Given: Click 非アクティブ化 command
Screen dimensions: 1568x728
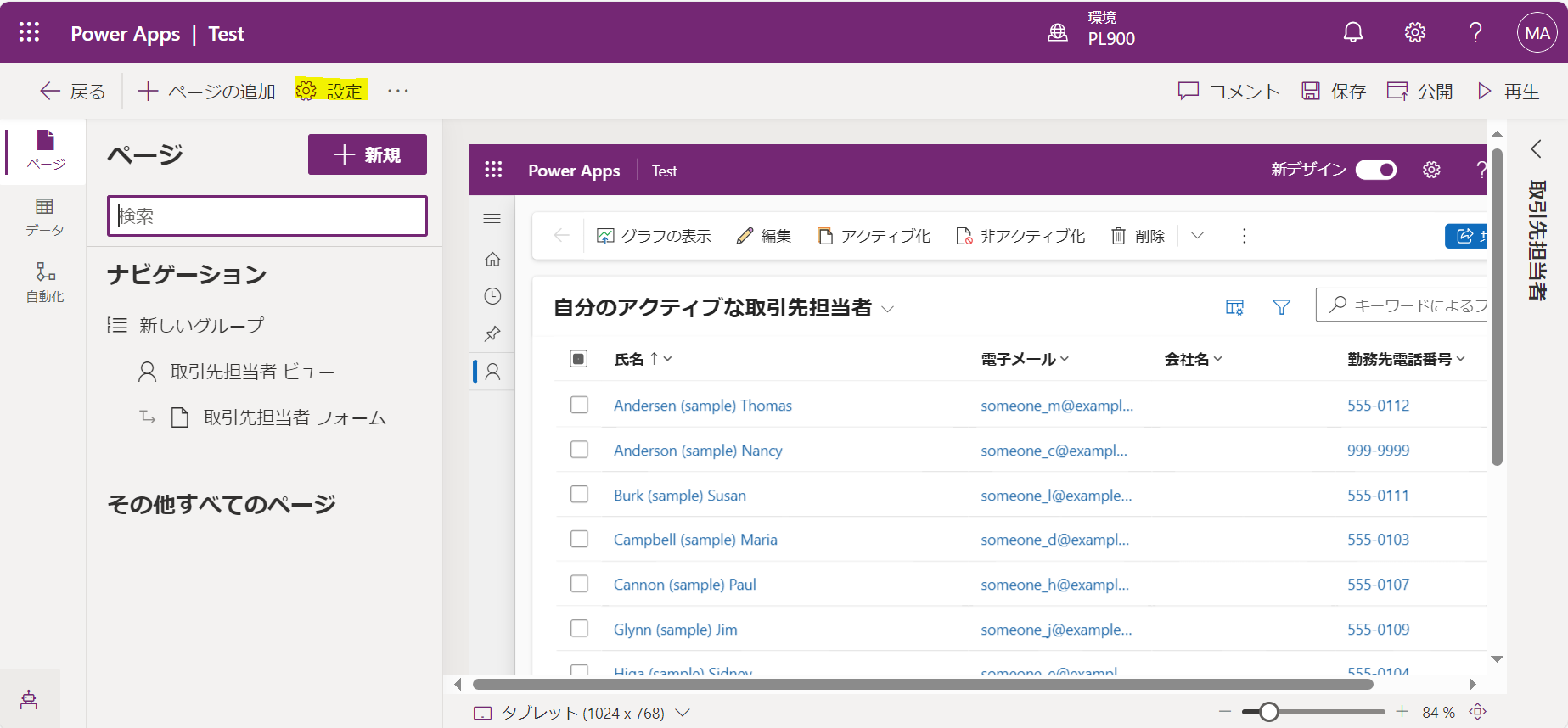Looking at the screenshot, I should 1020,236.
